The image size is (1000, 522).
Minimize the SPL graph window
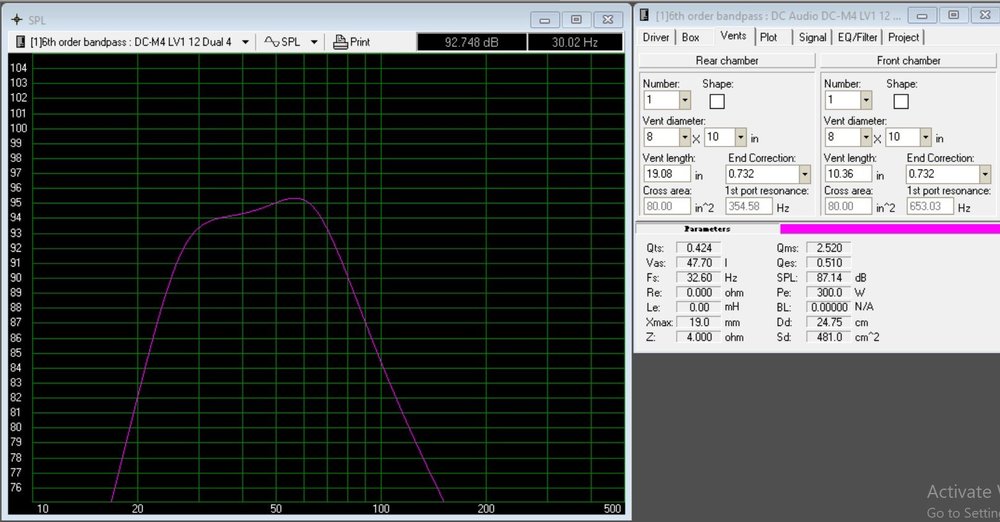545,20
